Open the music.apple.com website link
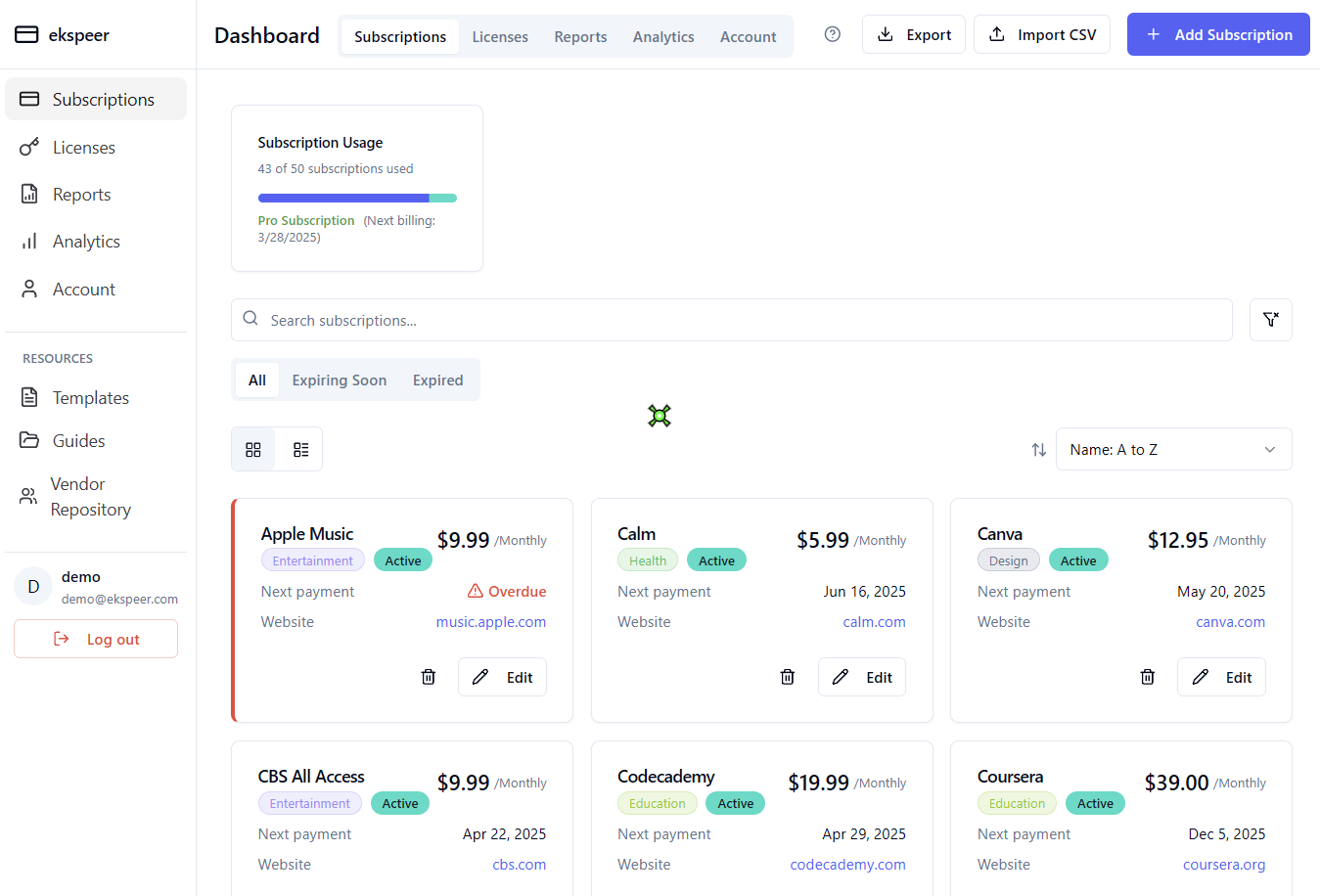The image size is (1320, 896). point(491,622)
